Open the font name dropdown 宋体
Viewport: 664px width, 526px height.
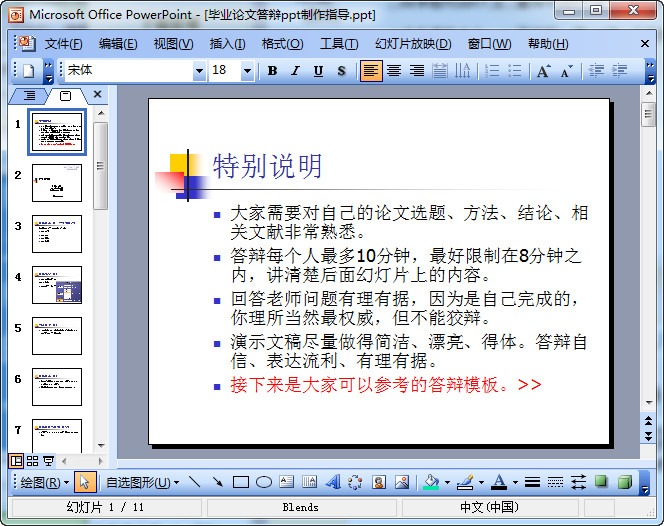pos(199,71)
